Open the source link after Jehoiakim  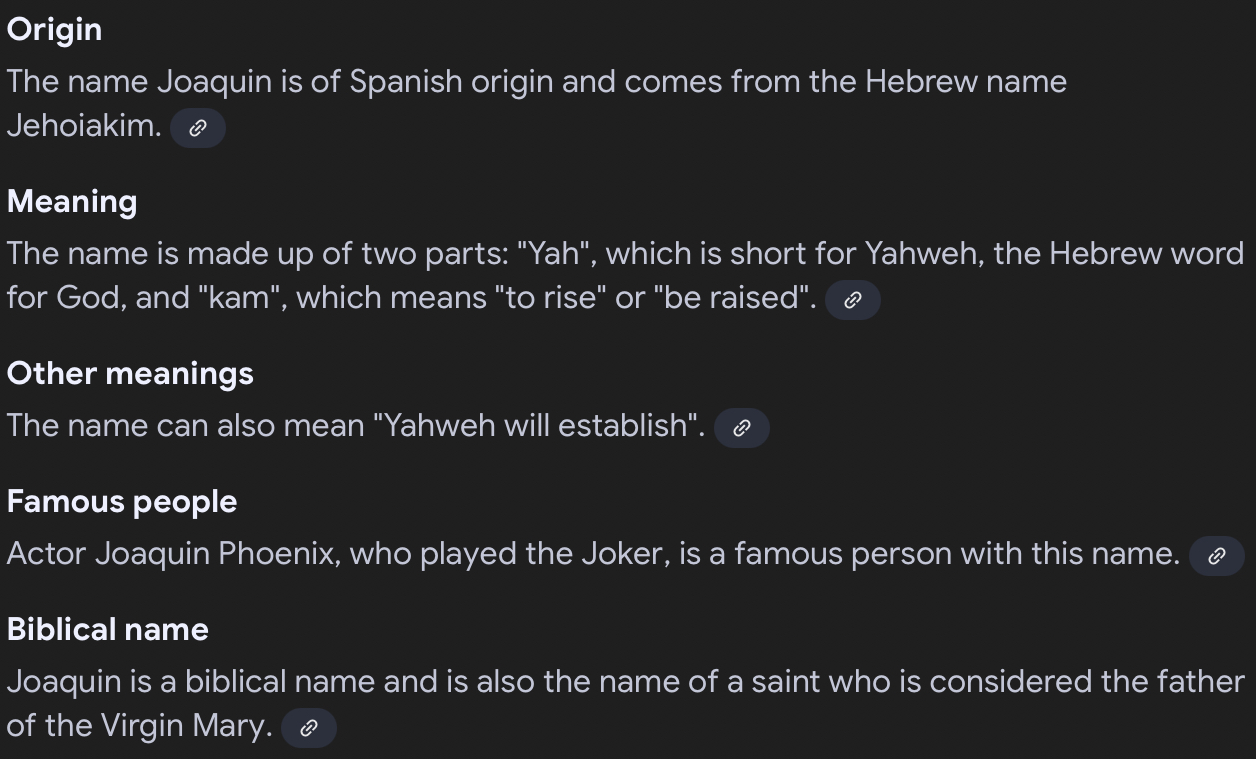pyautogui.click(x=198, y=128)
